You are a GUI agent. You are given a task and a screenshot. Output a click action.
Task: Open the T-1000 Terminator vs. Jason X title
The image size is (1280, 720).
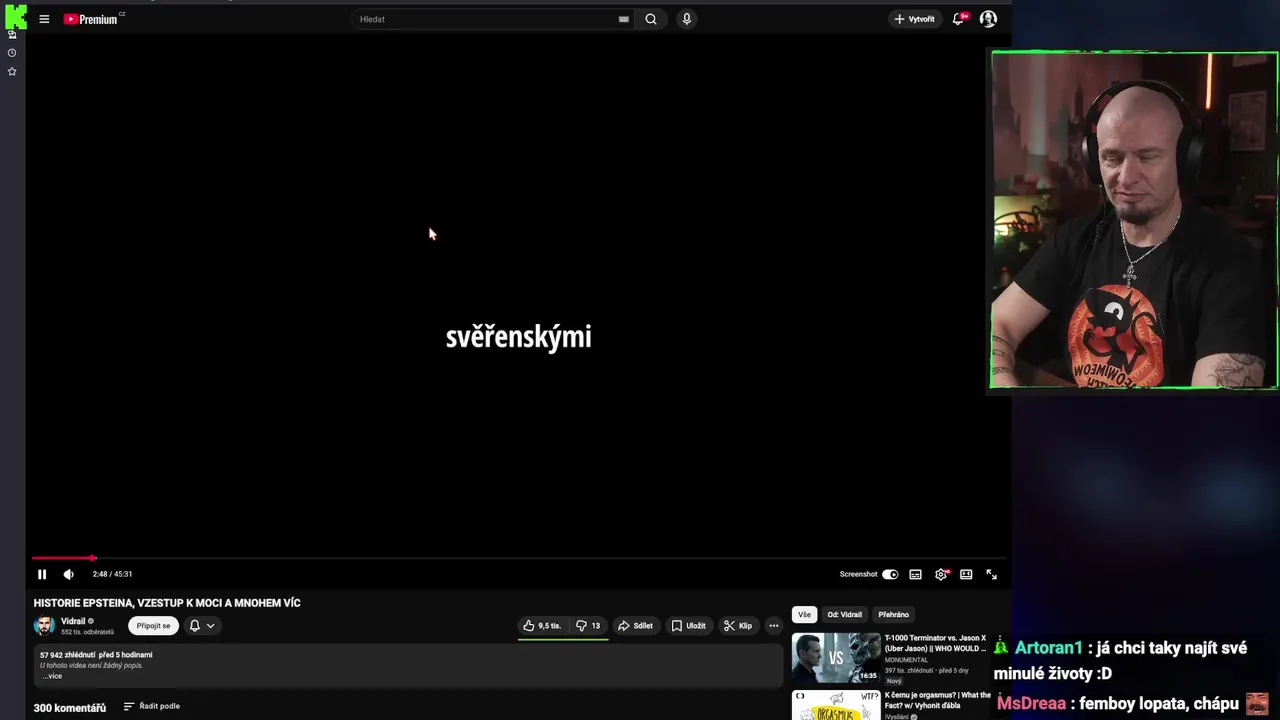coord(935,643)
